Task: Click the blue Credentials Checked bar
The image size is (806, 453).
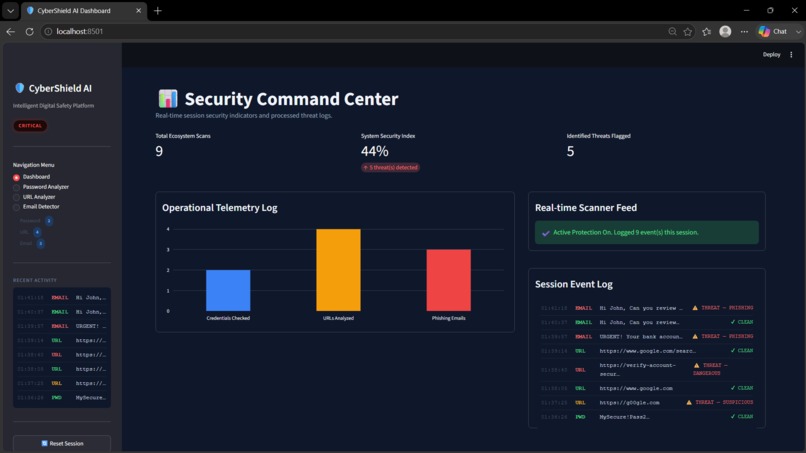Action: pos(228,290)
